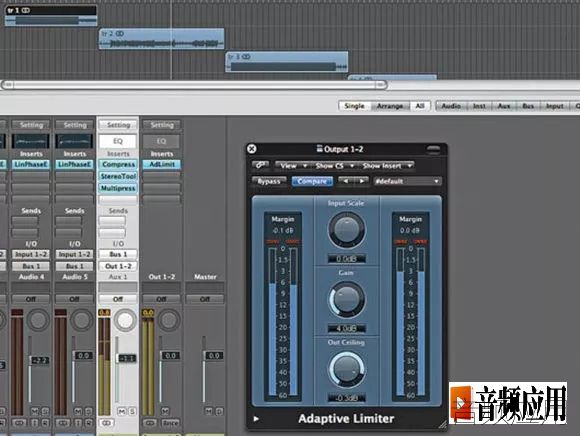
Task: Filter mixer by Aux channels
Action: tap(504, 106)
